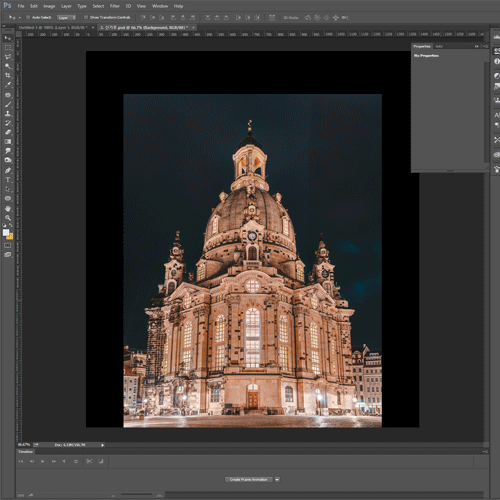Click the zoom percentage field in status bar
The height and width of the screenshot is (500, 500).
24,445
